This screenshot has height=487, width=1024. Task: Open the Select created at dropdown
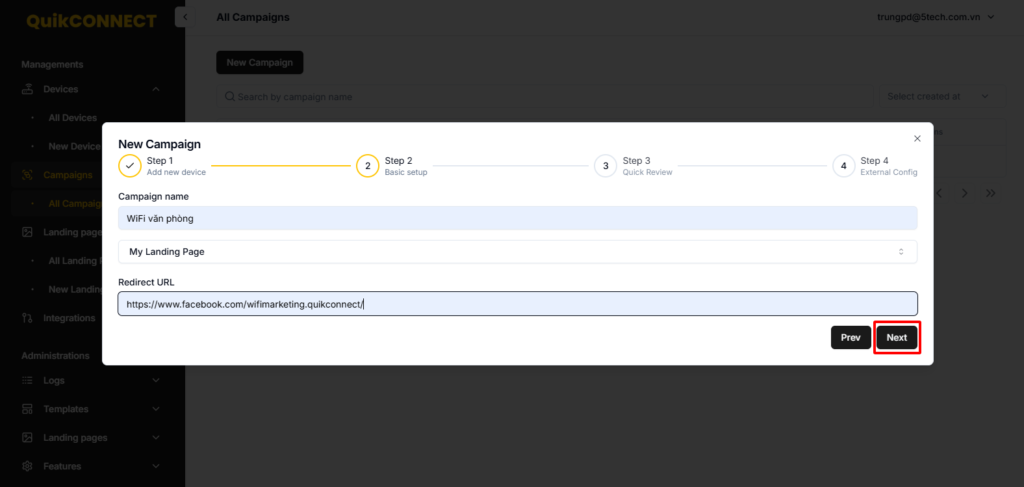942,96
